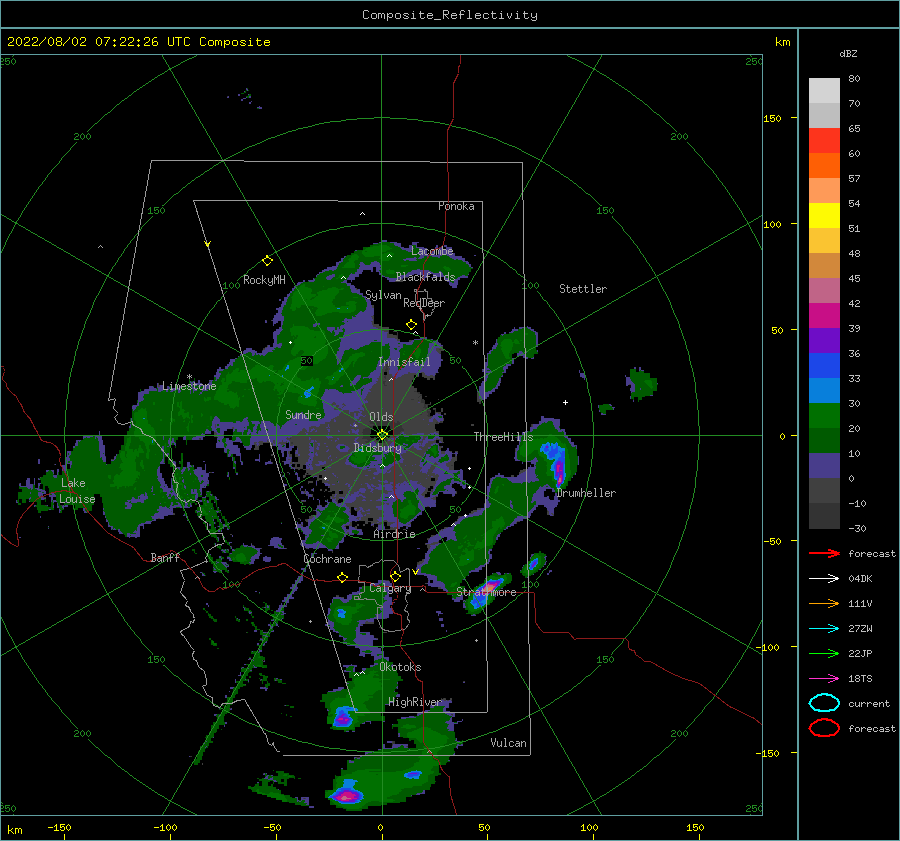Click the dBZ legend heading
900x841 pixels.
(848, 54)
